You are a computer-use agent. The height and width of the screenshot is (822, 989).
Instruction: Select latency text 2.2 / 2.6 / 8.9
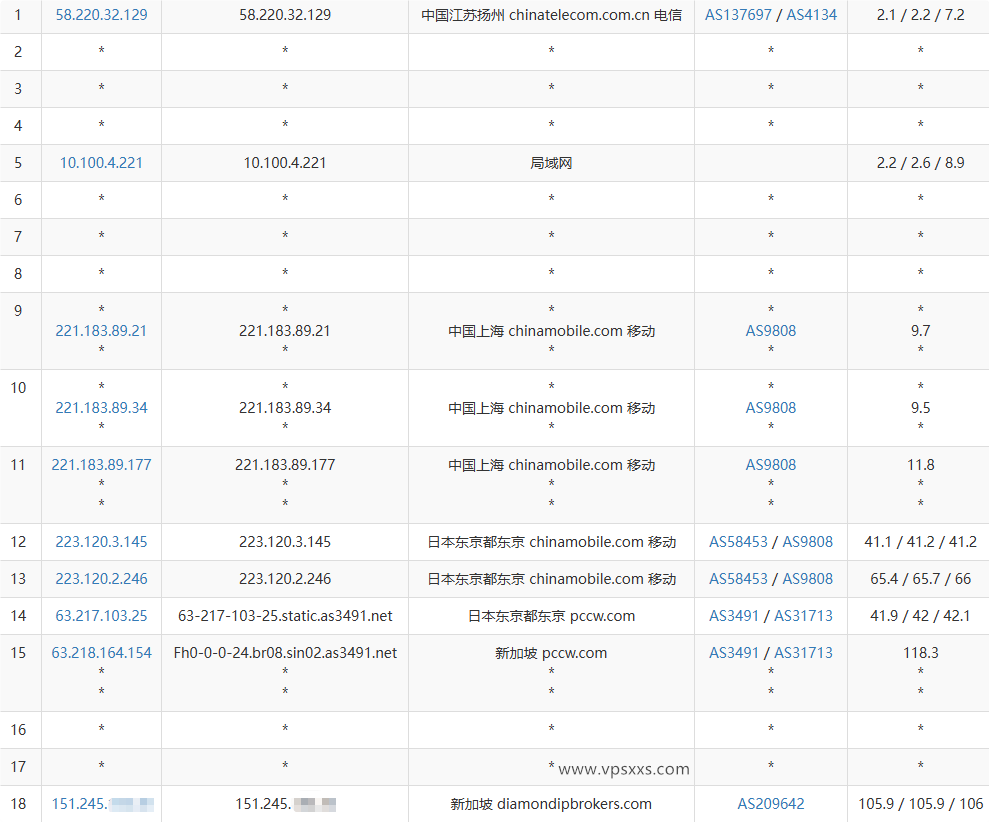pos(920,163)
